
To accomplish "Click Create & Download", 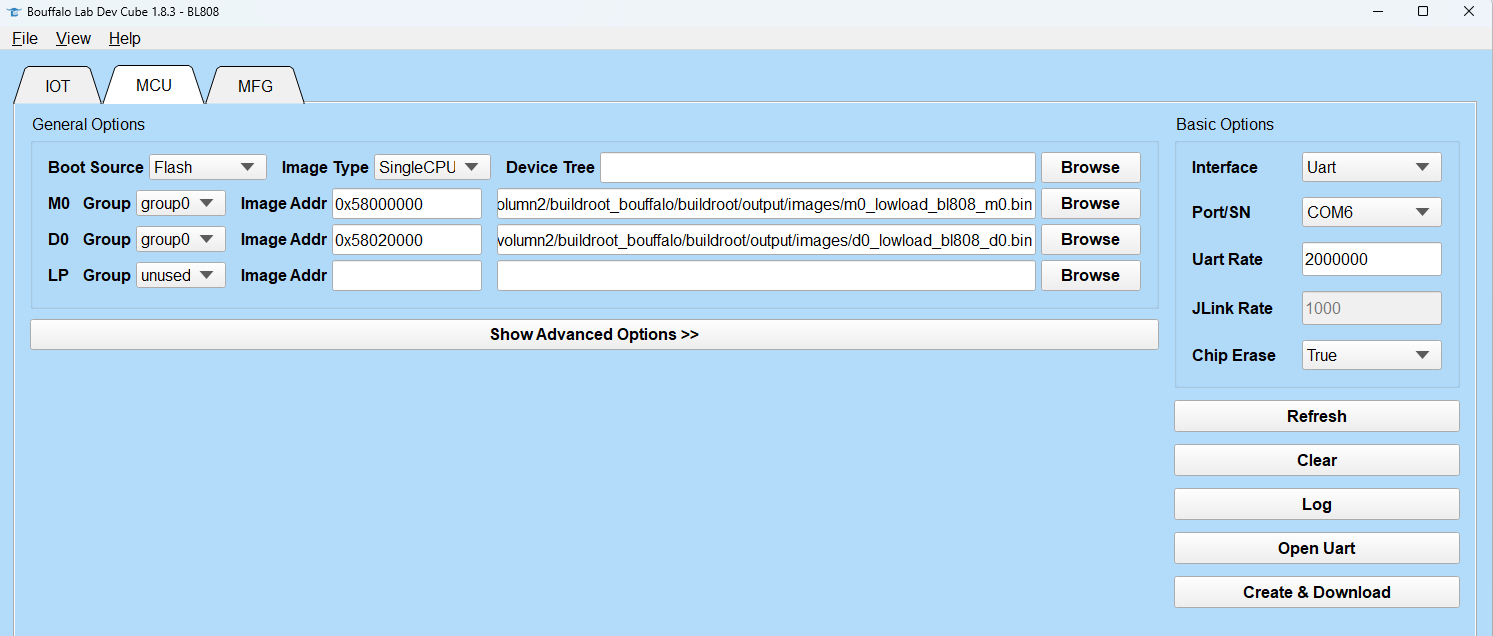I will (1316, 592).
